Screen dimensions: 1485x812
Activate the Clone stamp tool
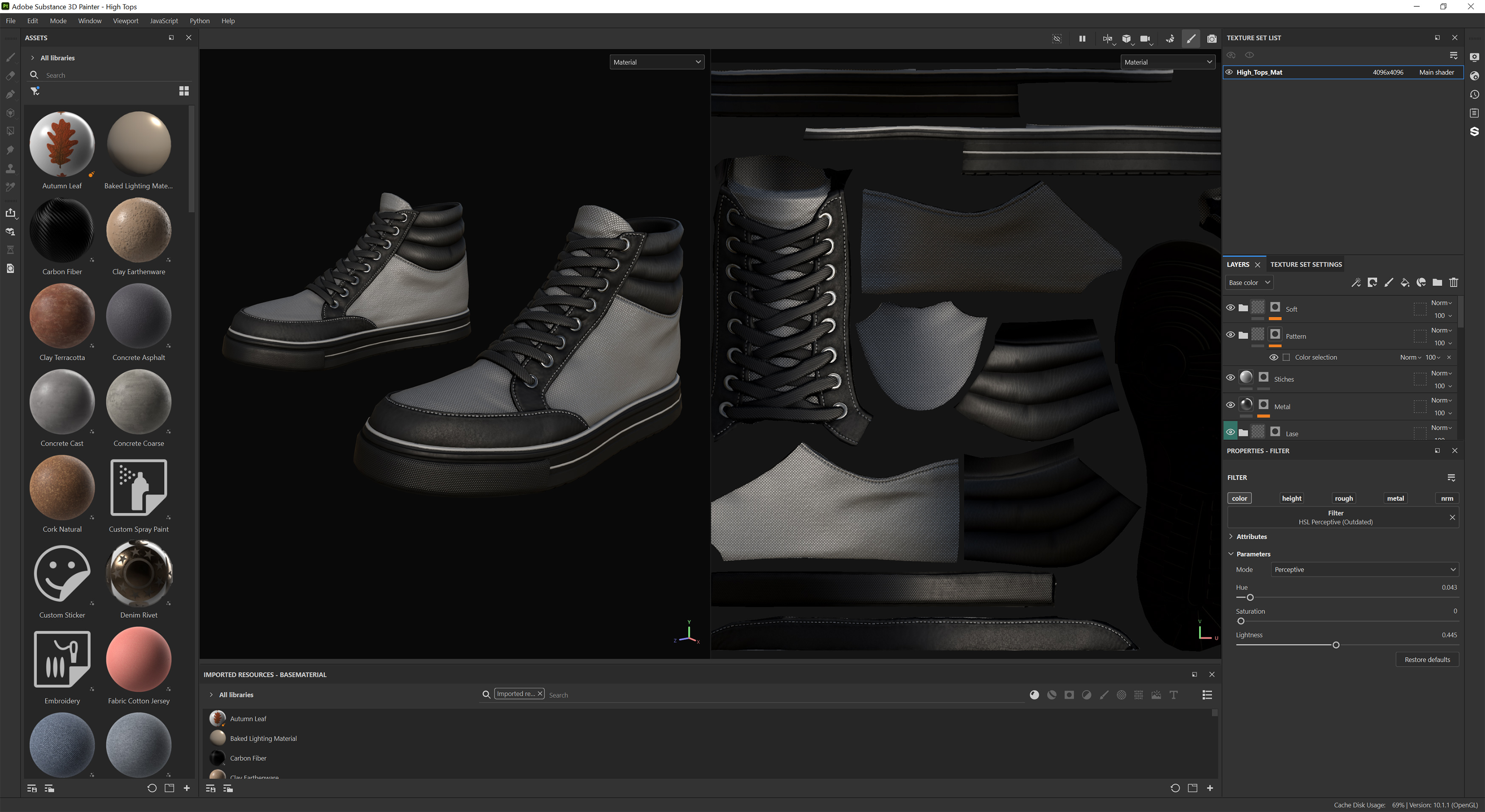(x=10, y=168)
